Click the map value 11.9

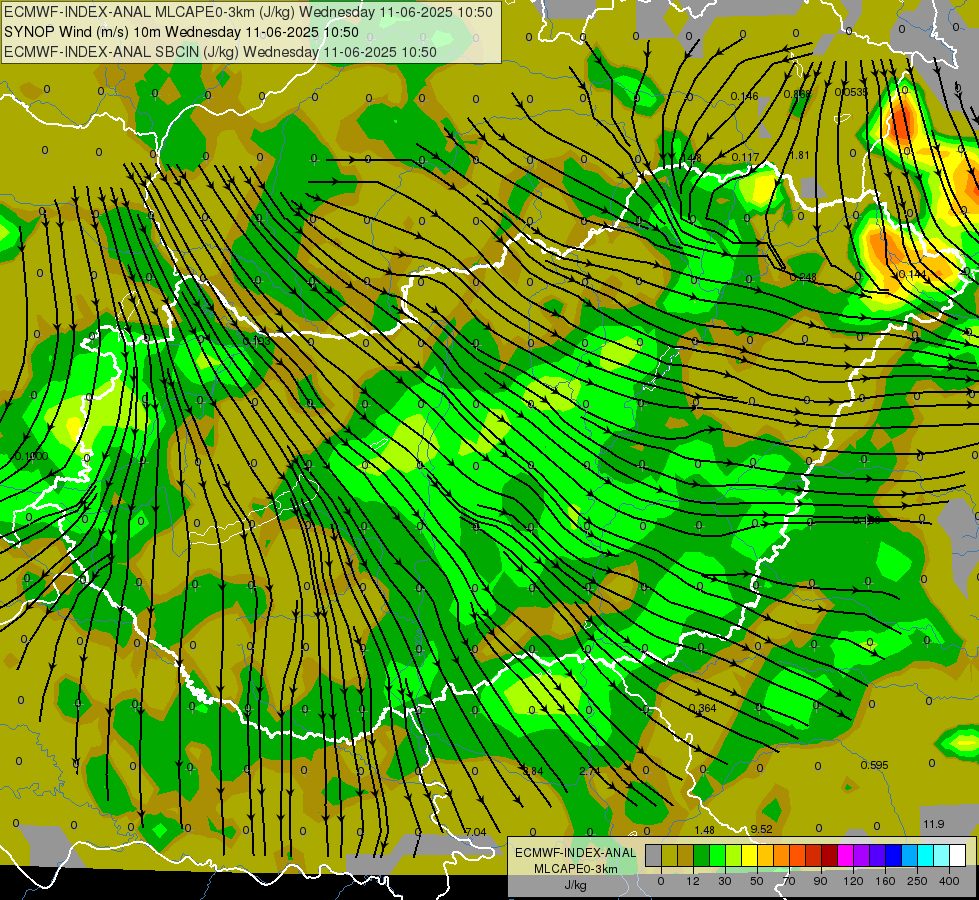pyautogui.click(x=933, y=824)
